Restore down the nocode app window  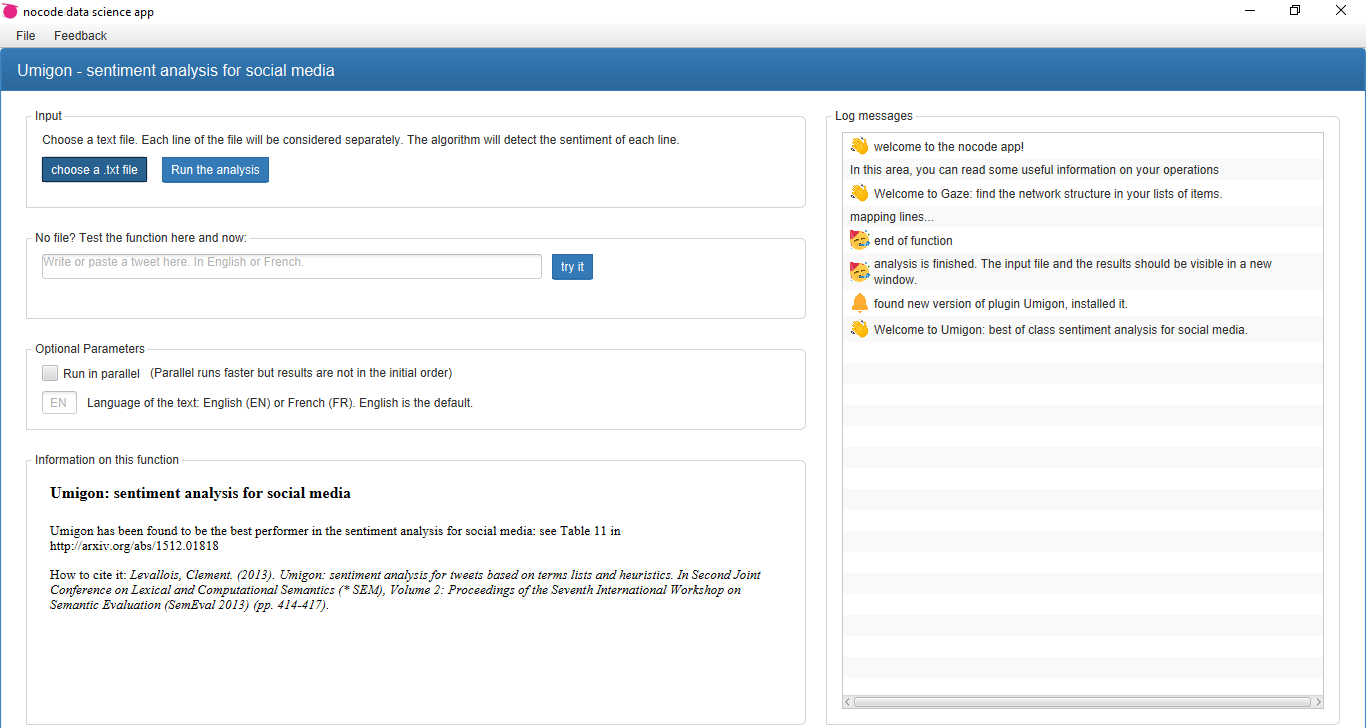(1295, 11)
